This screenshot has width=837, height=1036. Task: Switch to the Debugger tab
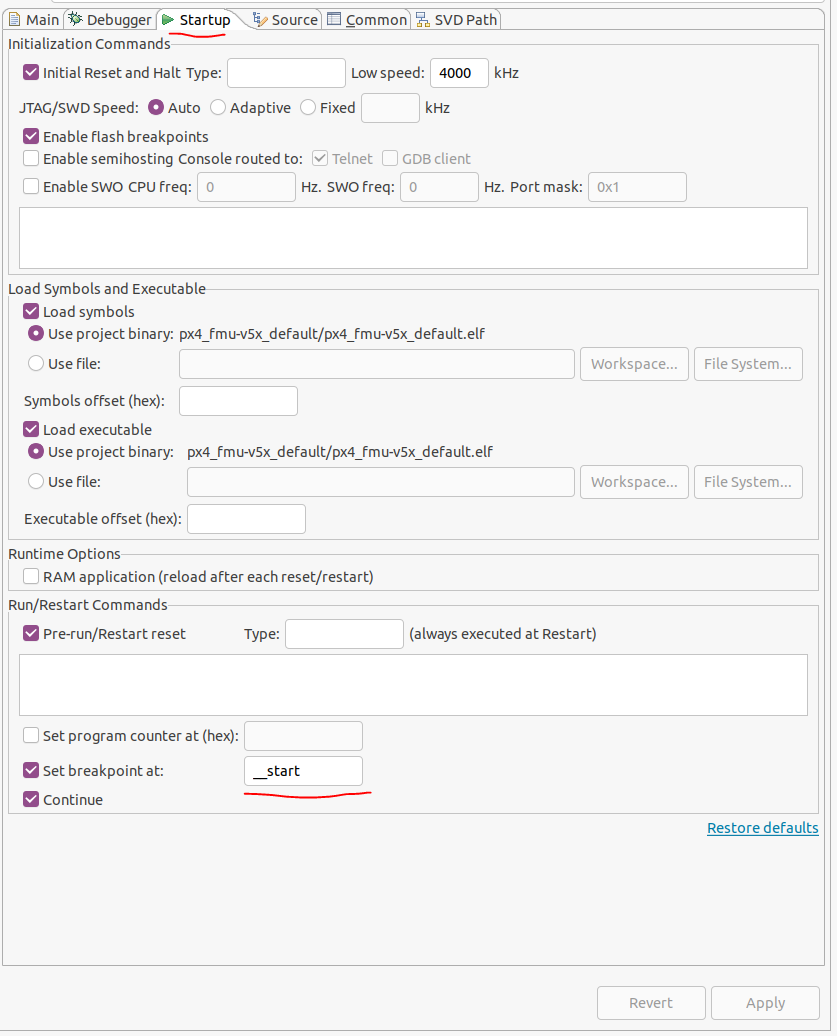click(x=110, y=20)
